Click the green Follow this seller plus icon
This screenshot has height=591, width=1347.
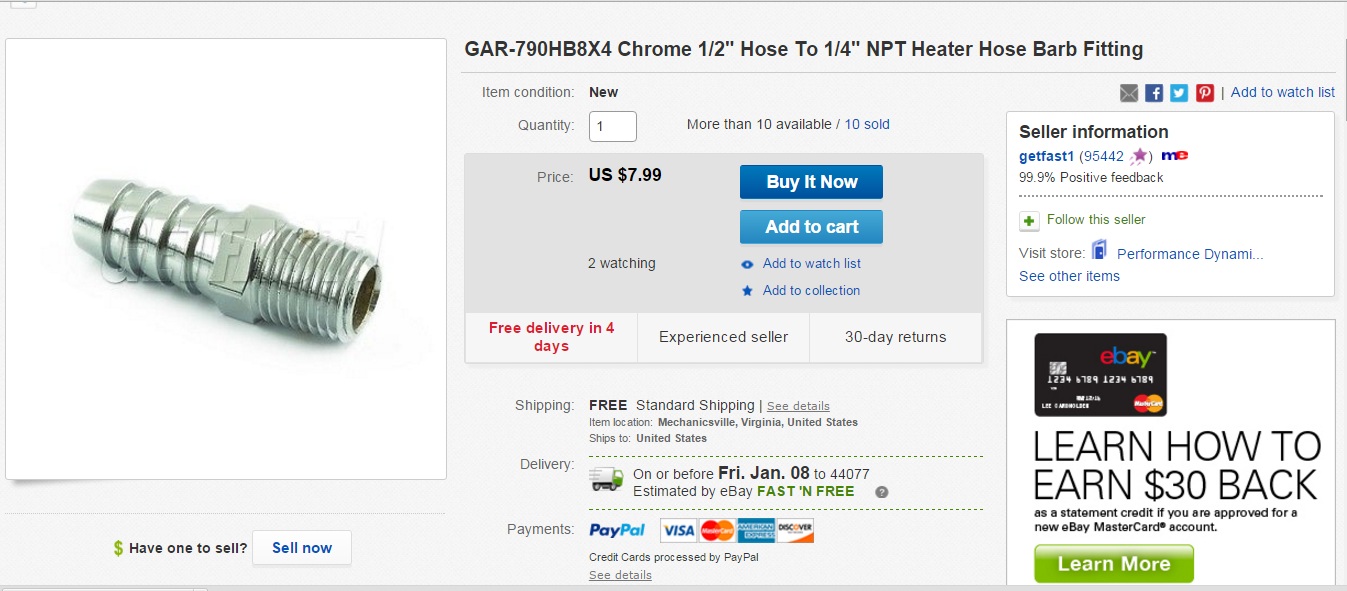click(1029, 220)
